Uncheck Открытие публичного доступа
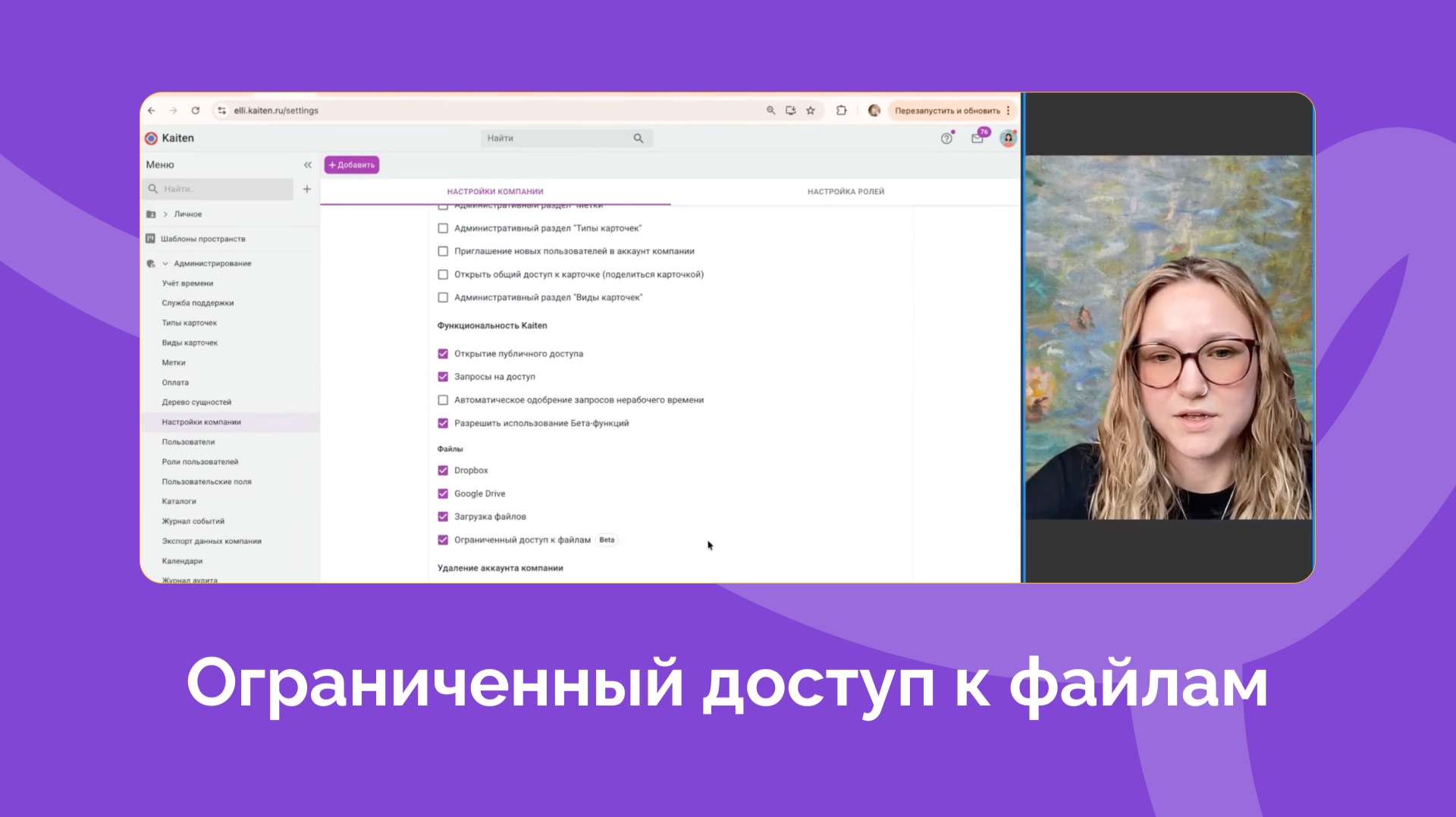1456x817 pixels. tap(443, 354)
